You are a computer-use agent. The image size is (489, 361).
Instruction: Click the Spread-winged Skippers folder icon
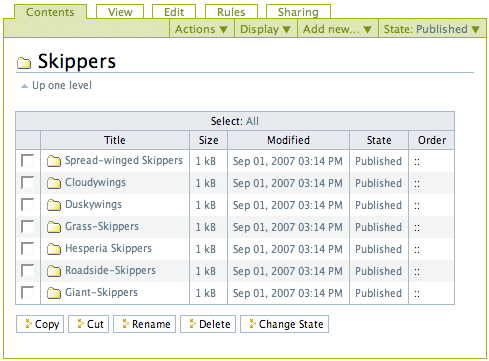click(x=54, y=161)
